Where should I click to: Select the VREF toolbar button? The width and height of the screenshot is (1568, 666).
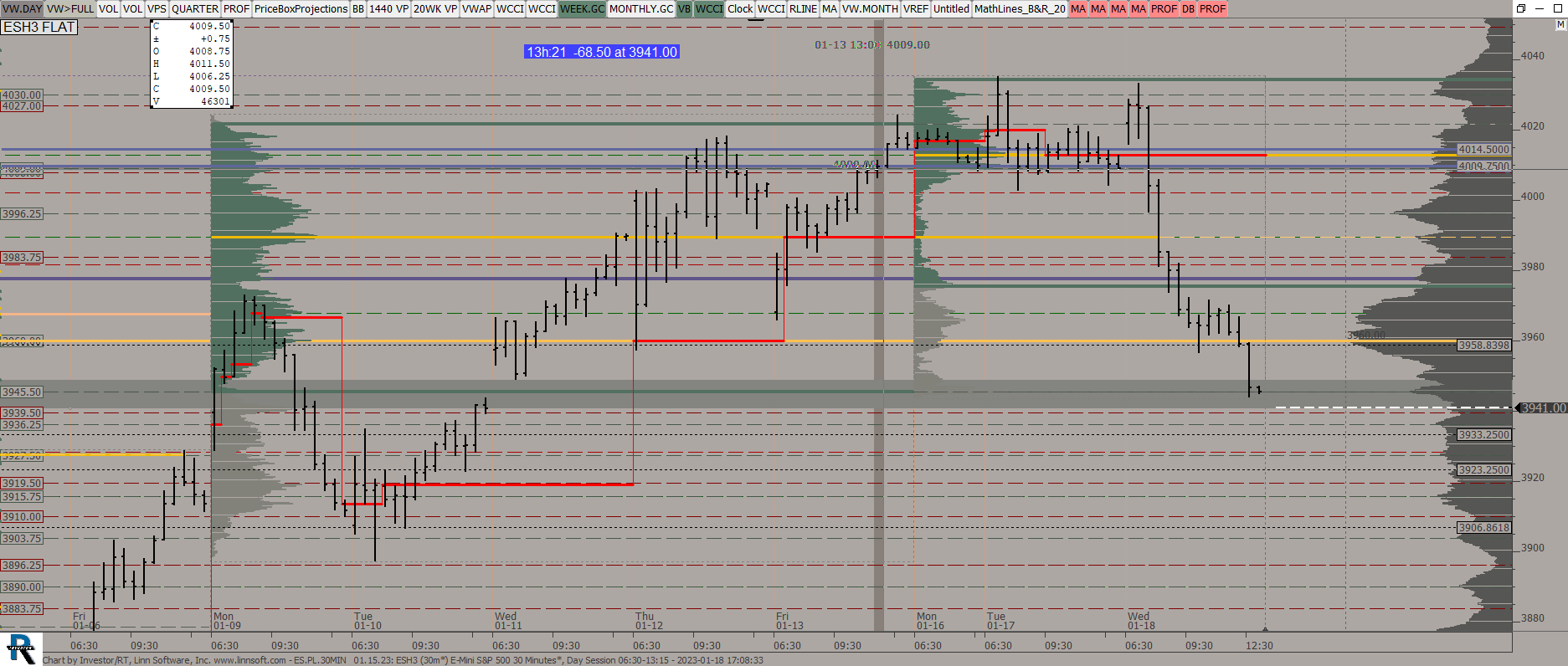916,9
